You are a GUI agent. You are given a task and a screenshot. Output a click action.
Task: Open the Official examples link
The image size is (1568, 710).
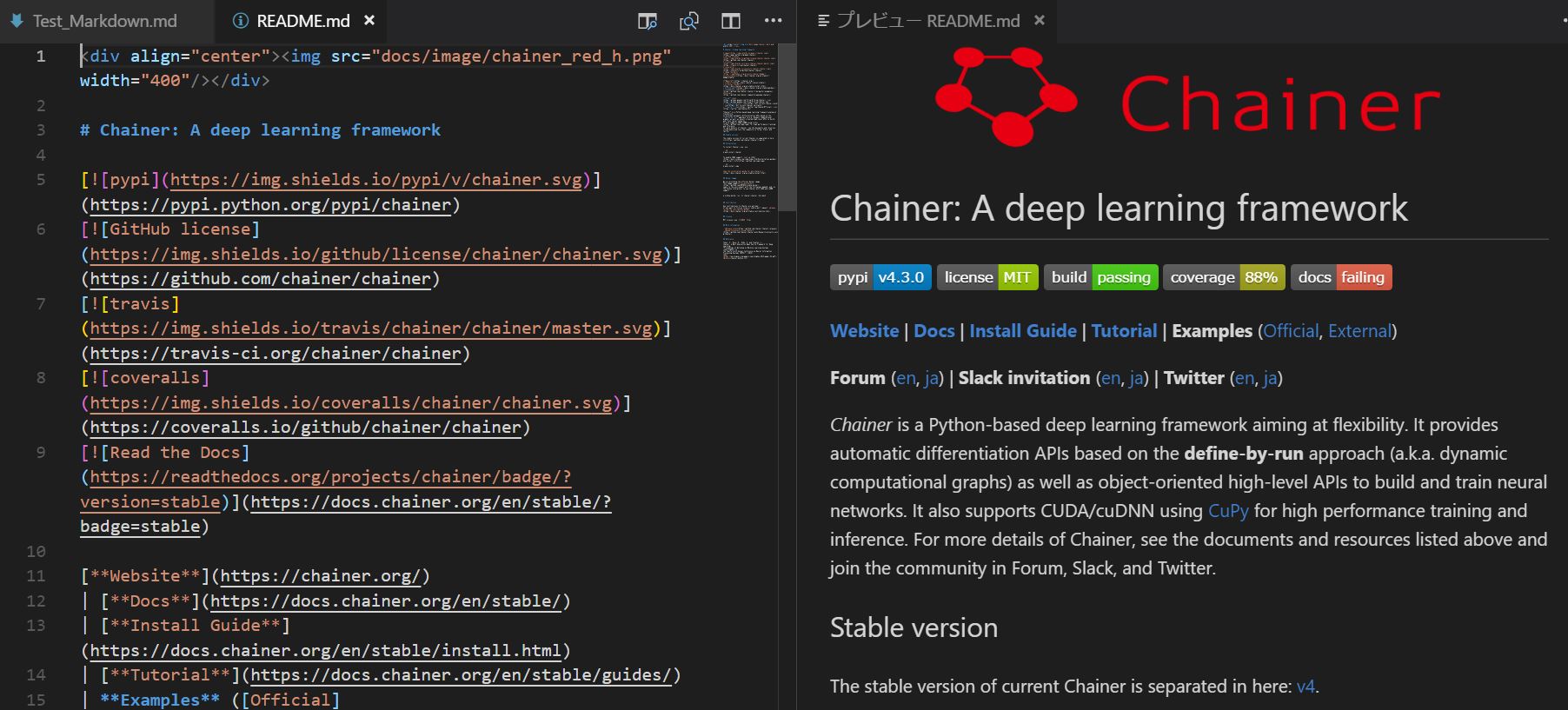[x=1291, y=331]
